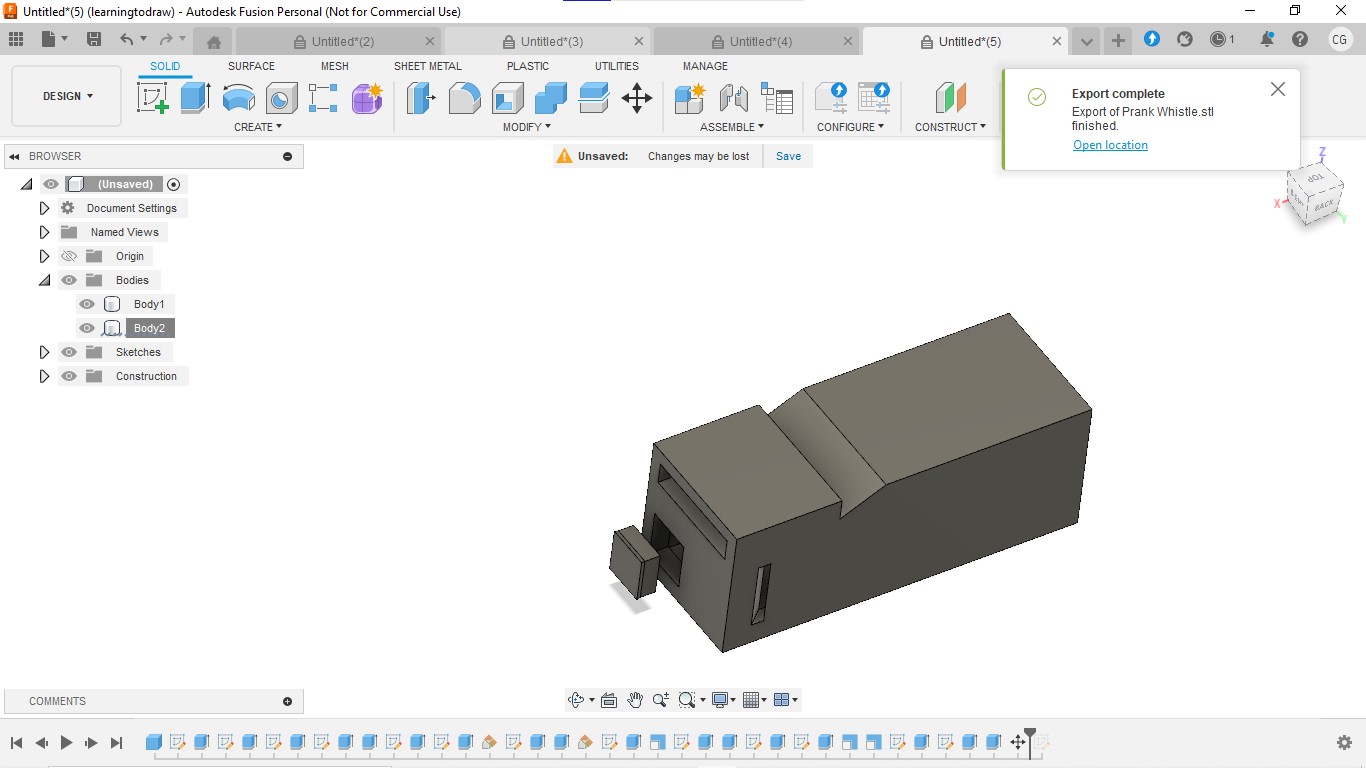Select the Joint tool
This screenshot has width=1366, height=768.
coord(734,98)
